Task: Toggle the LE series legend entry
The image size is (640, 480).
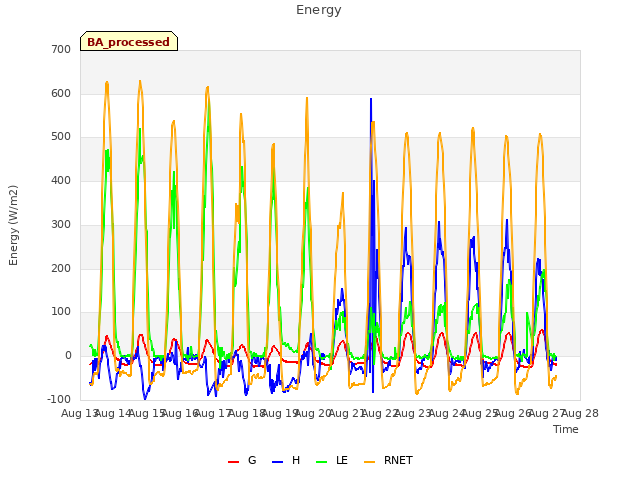Action: tap(332, 461)
